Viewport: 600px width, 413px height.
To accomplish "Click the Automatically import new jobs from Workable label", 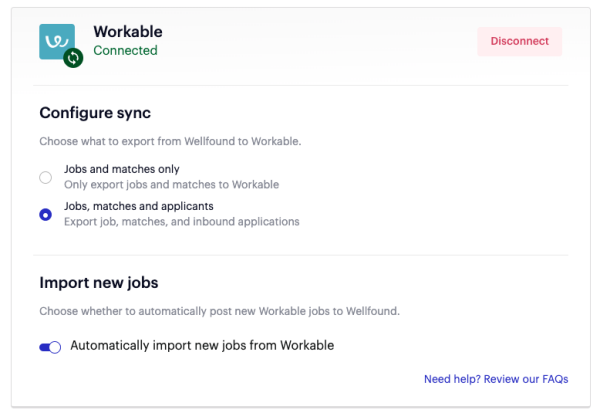I will point(202,345).
